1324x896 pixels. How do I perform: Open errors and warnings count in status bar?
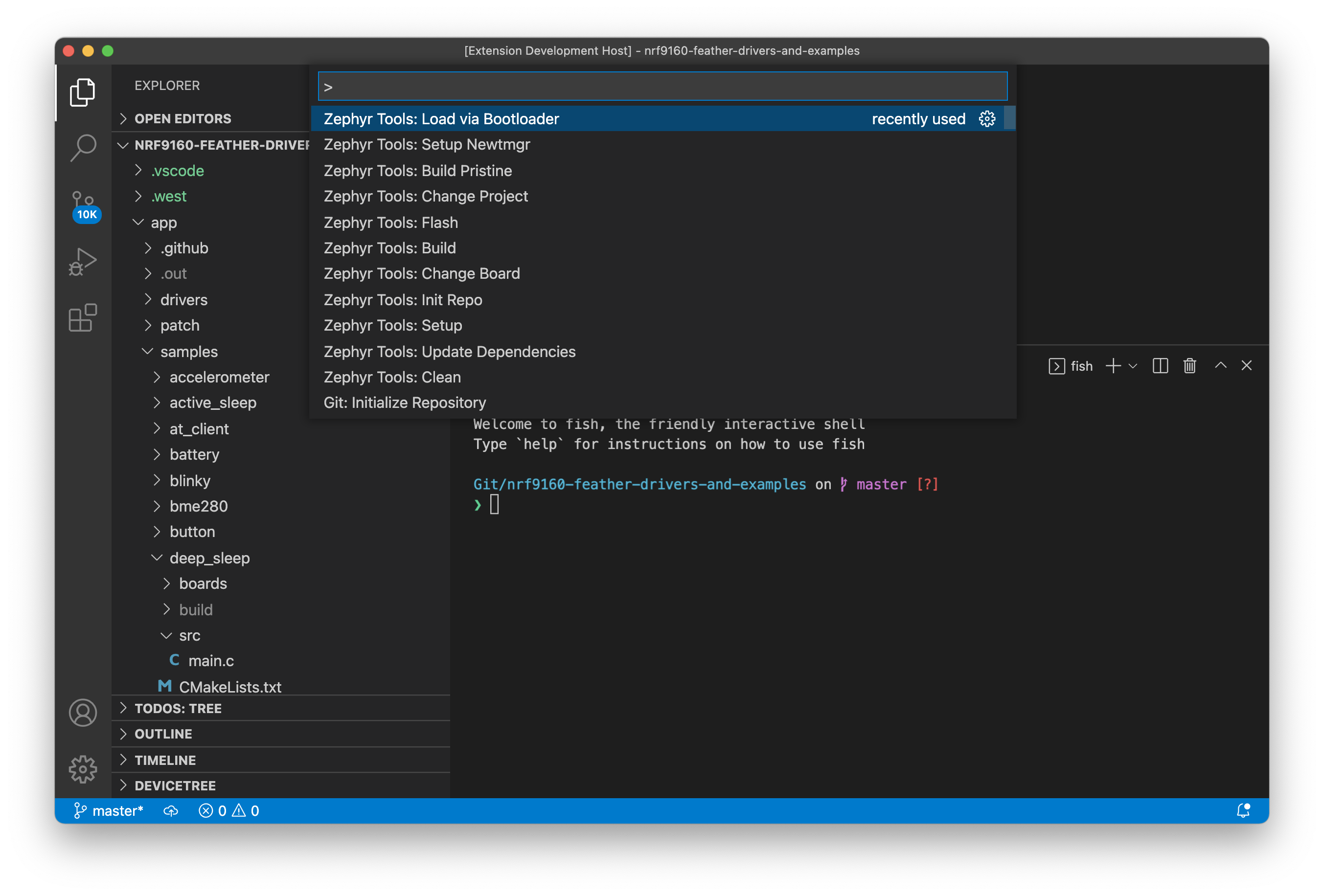point(229,810)
